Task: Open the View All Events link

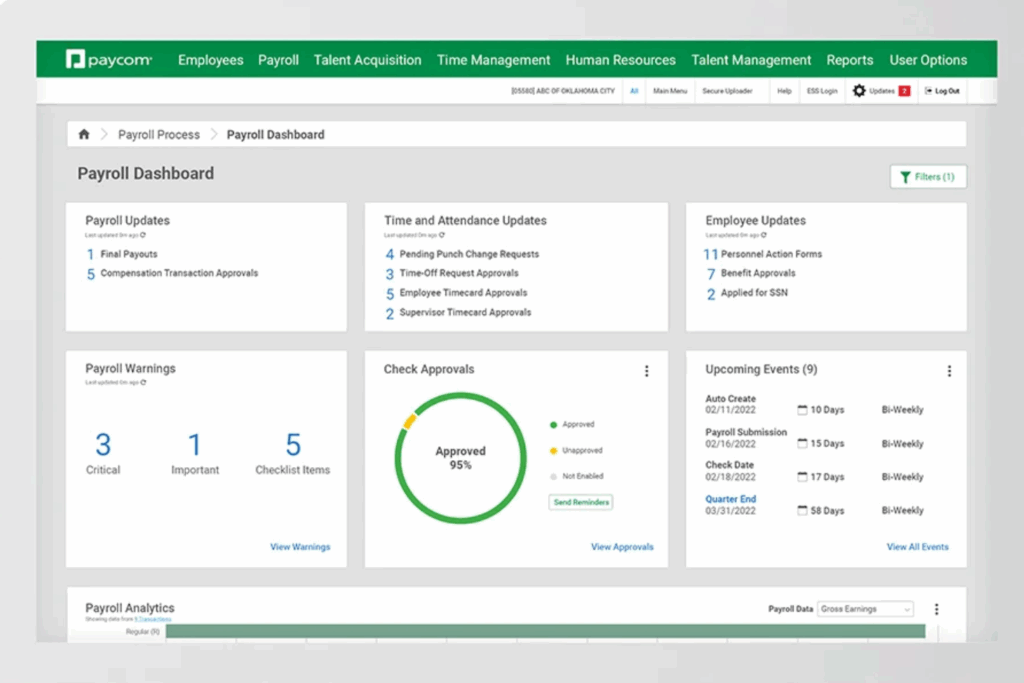Action: point(918,547)
